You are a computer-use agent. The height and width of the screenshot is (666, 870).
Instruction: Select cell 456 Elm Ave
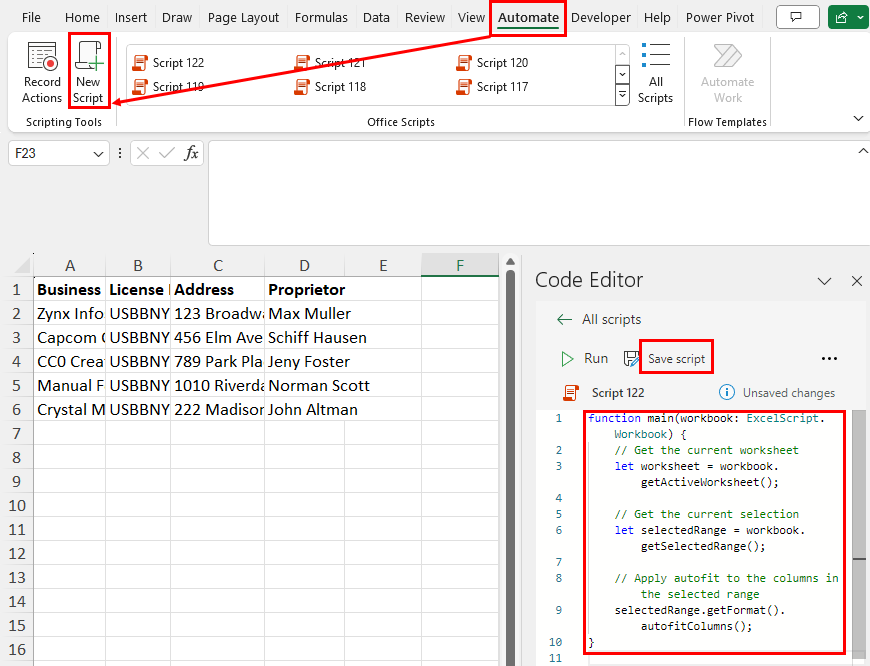(x=218, y=337)
